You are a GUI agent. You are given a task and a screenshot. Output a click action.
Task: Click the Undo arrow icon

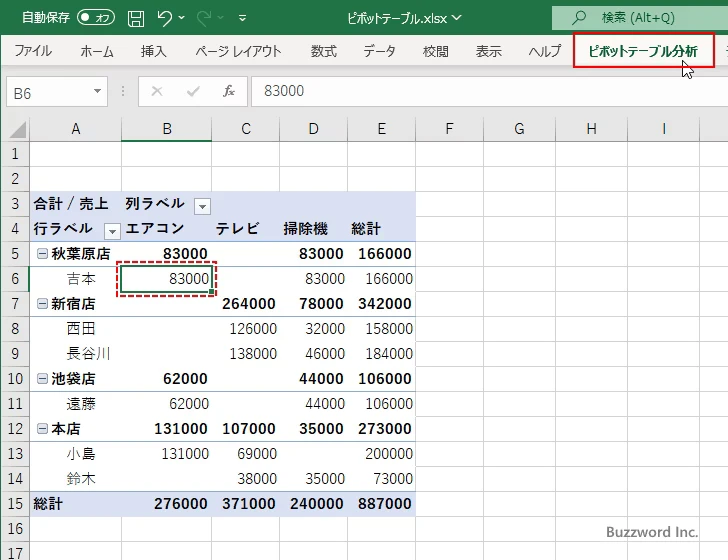pyautogui.click(x=164, y=18)
